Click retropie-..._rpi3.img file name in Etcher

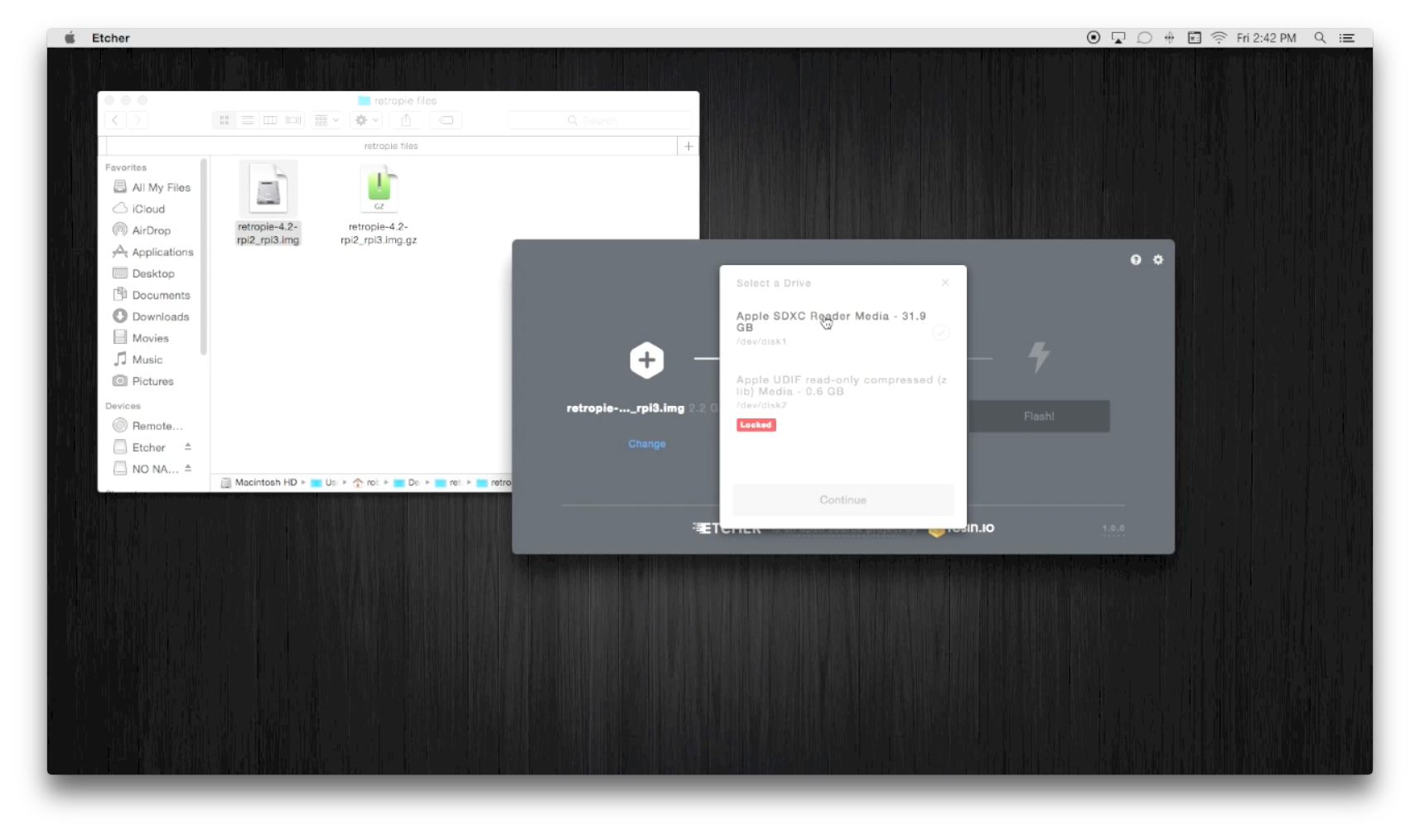coord(625,408)
